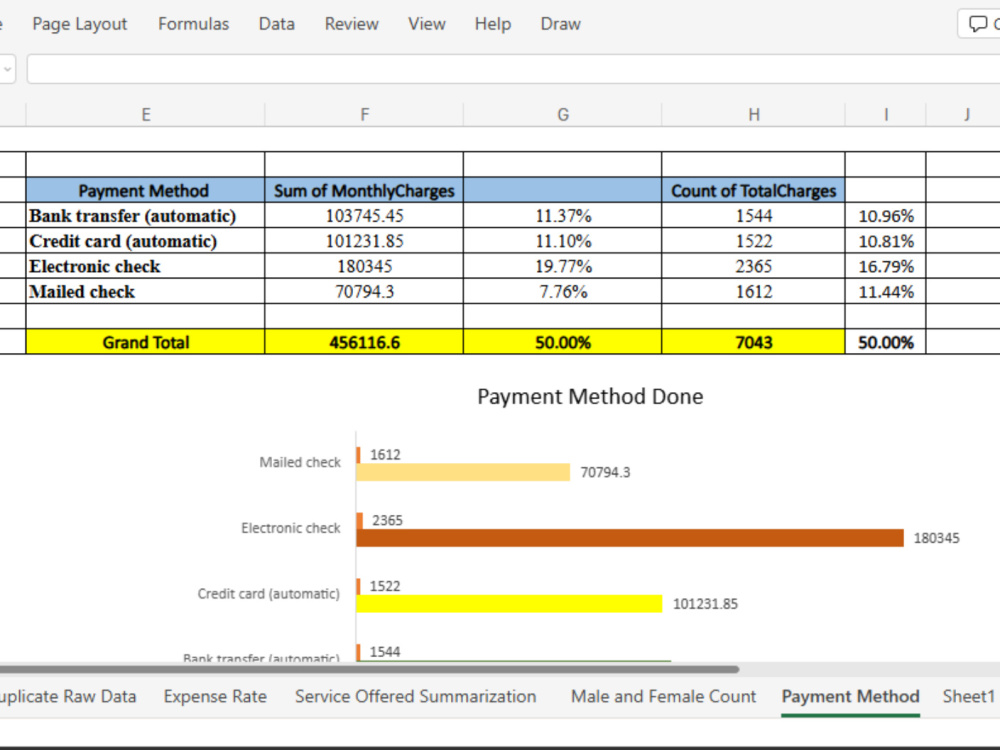Expand the Name Box dropdown arrow
Viewport: 1000px width, 750px height.
tap(7, 69)
